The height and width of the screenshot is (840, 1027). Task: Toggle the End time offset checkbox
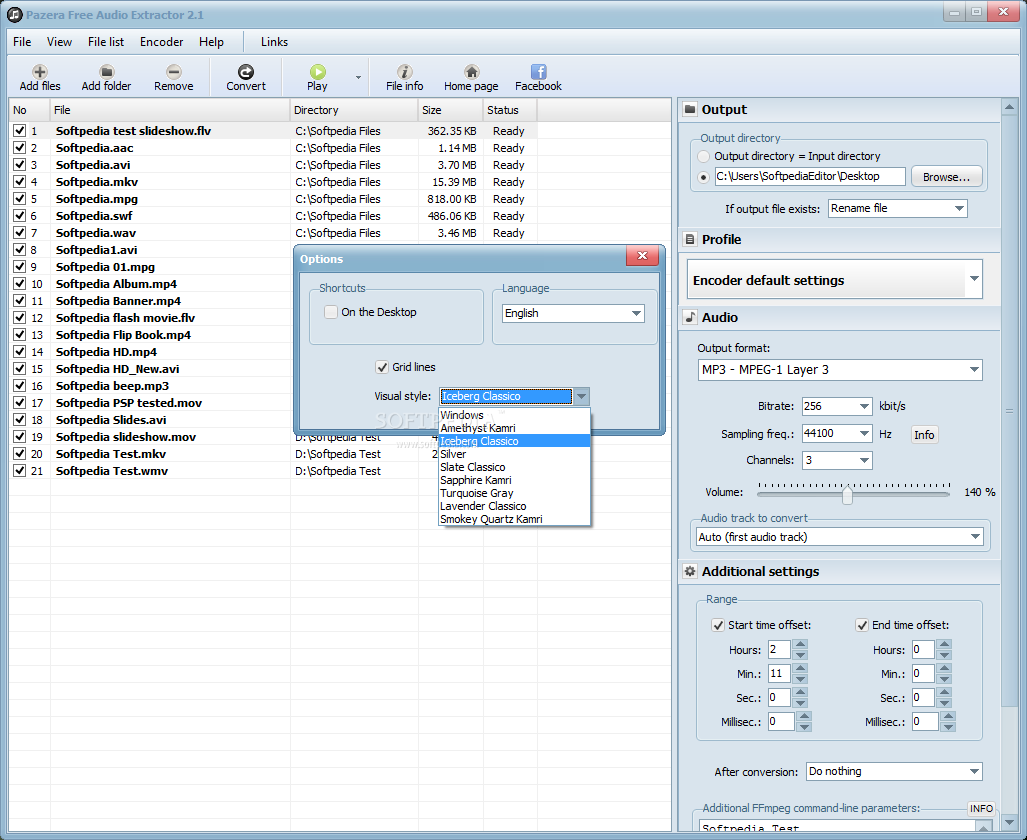[862, 625]
